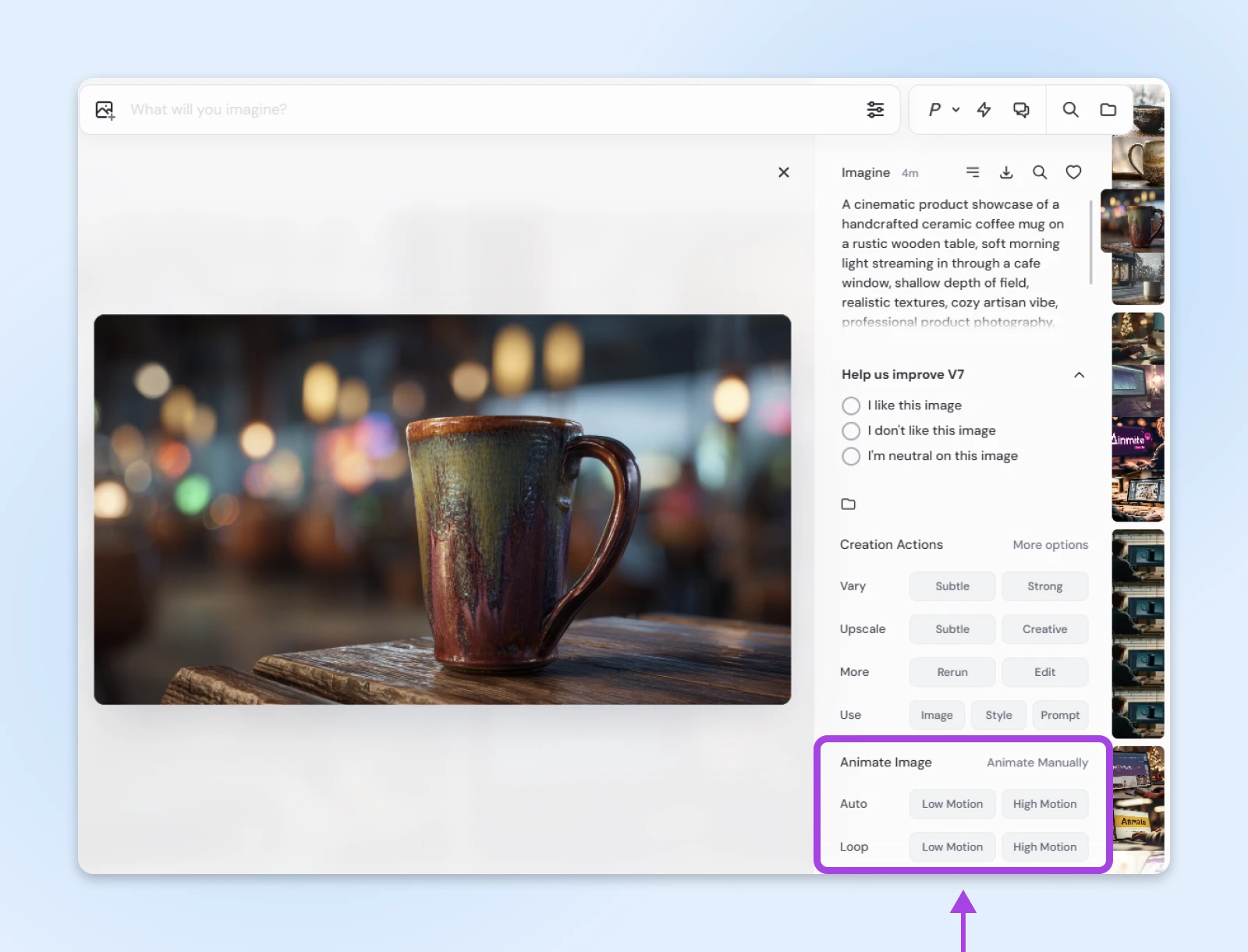Select 'I don't like this image' radio

(851, 431)
